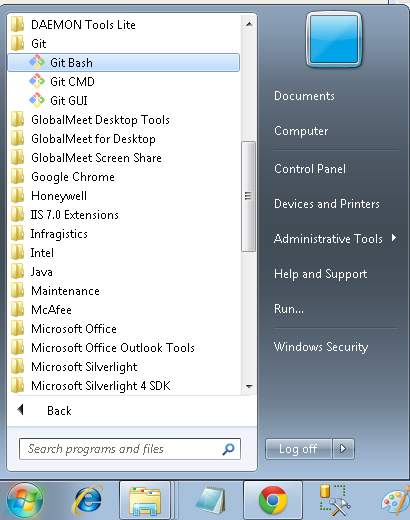Screen dimensions: 410x520
Task: Open the Notepad icon in the taskbar
Action: 211,500
